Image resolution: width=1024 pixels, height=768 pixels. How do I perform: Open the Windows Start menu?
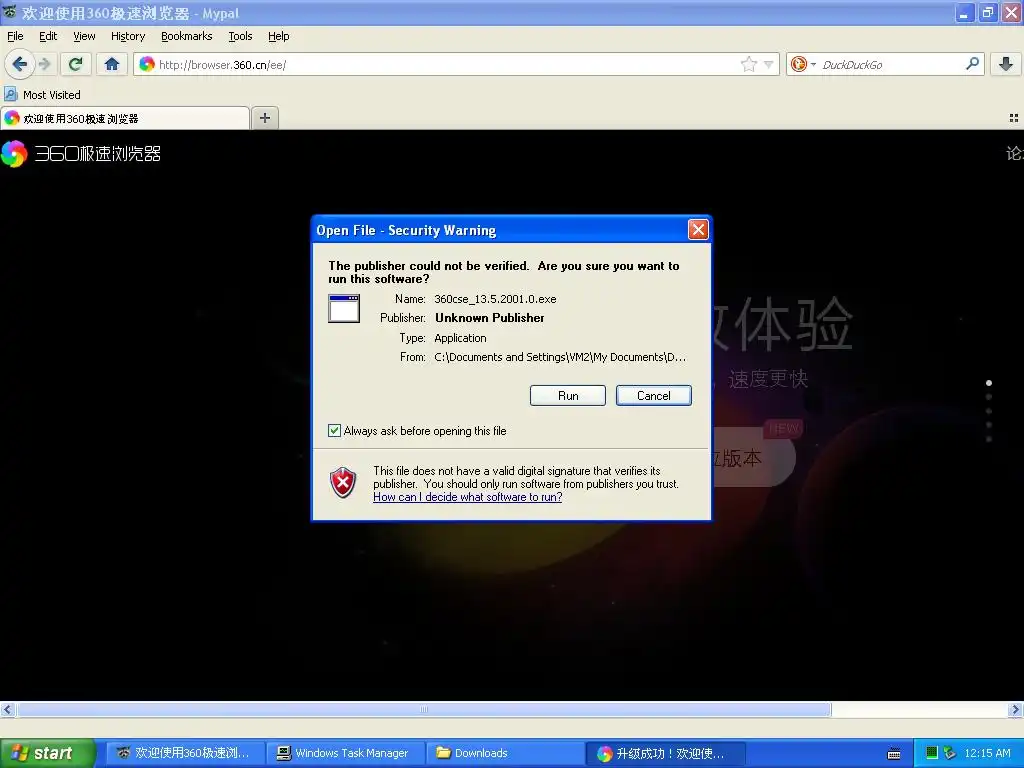click(x=47, y=753)
